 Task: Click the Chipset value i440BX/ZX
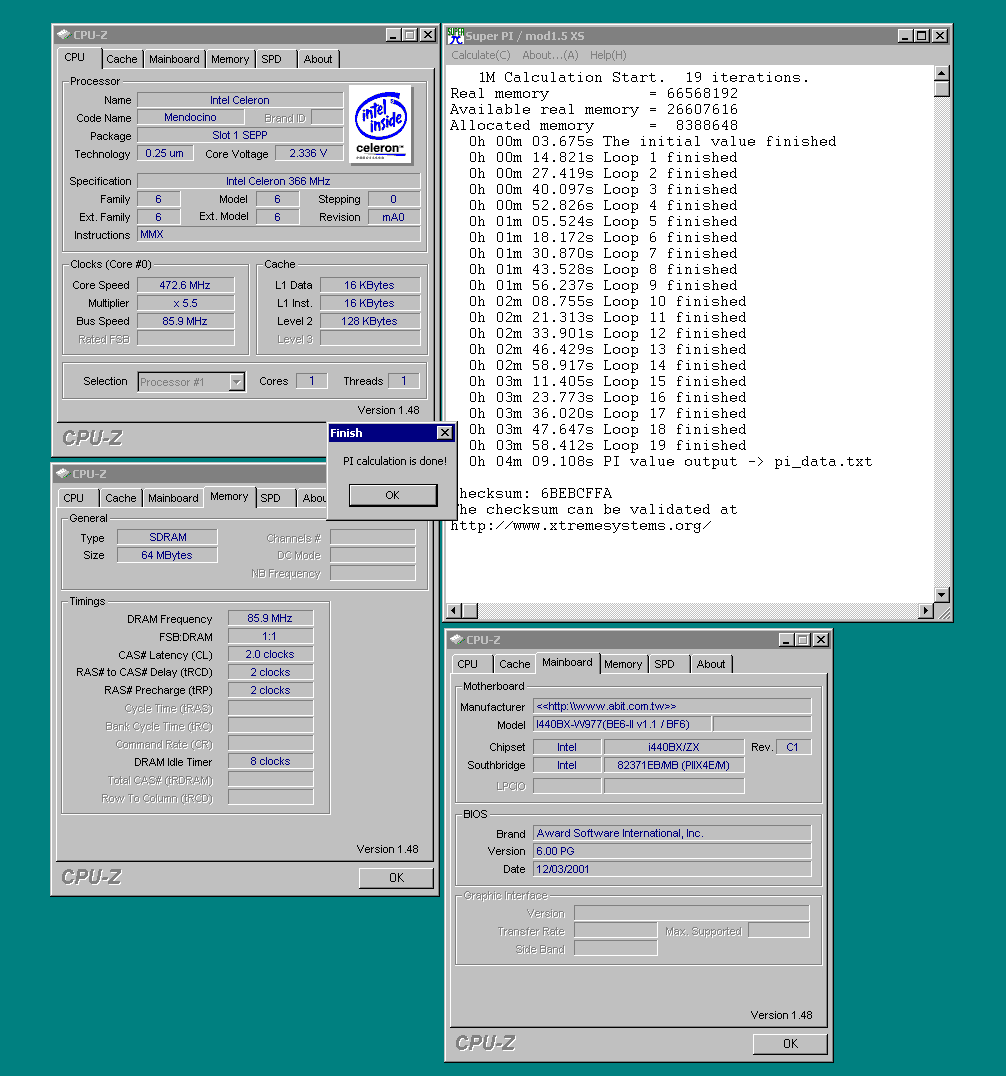pos(674,747)
